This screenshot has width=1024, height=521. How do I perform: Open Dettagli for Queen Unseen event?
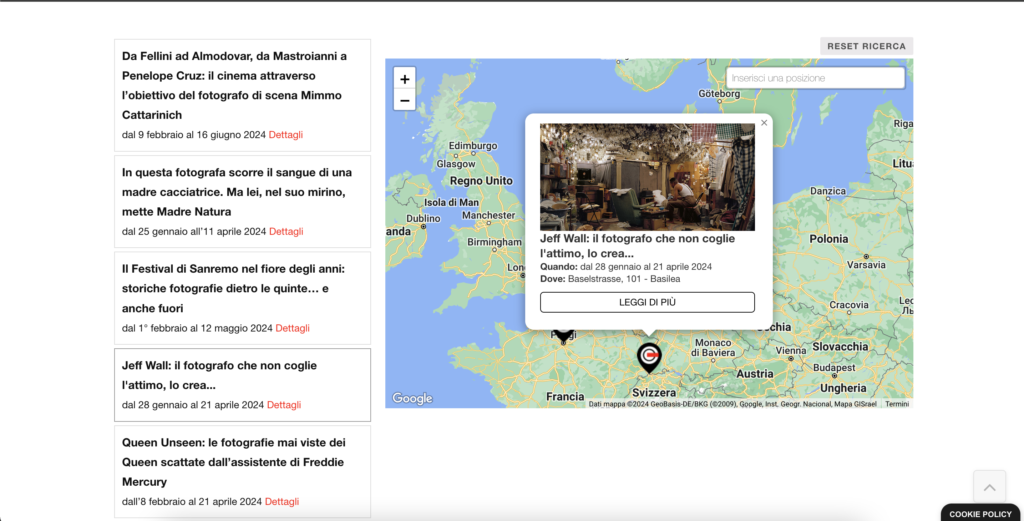282,502
